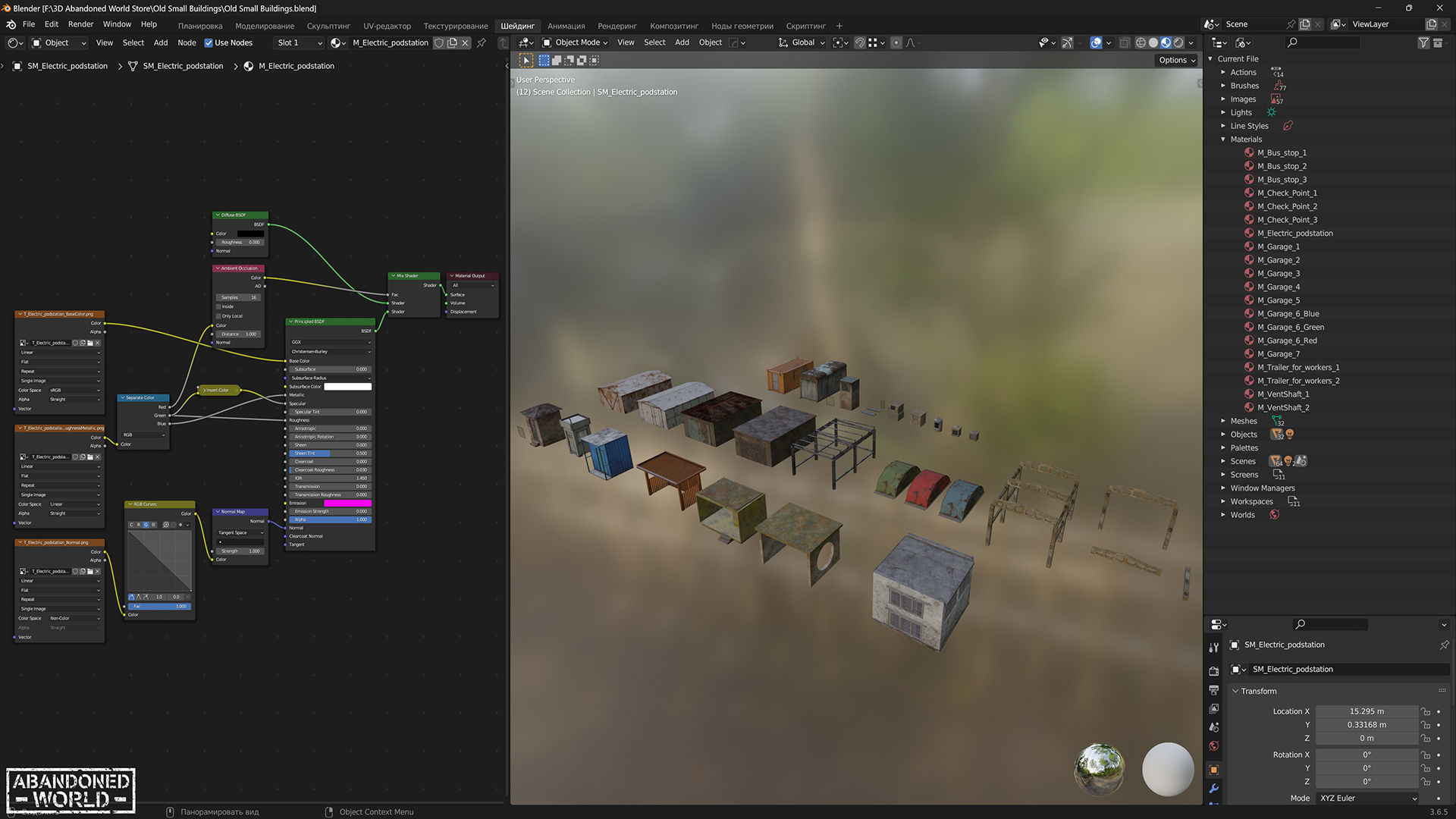1456x819 pixels.
Task: Adjust the Principled BSDF Sheen Tint slider
Action: coord(330,453)
